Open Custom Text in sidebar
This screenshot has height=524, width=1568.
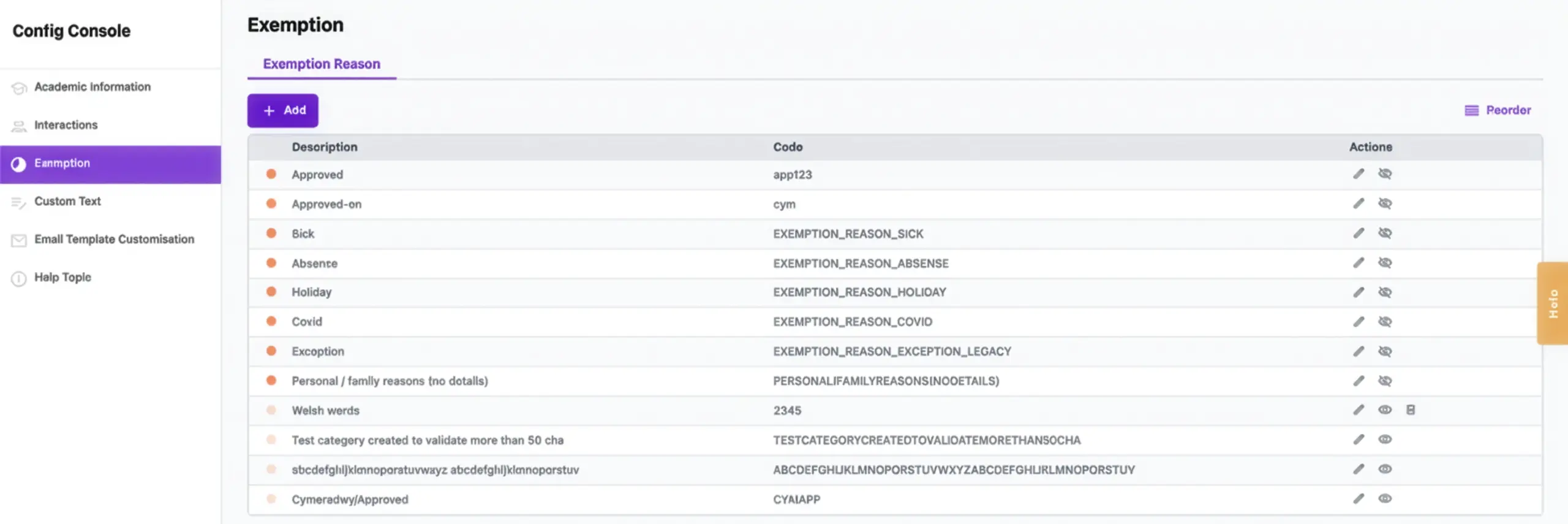pyautogui.click(x=110, y=202)
